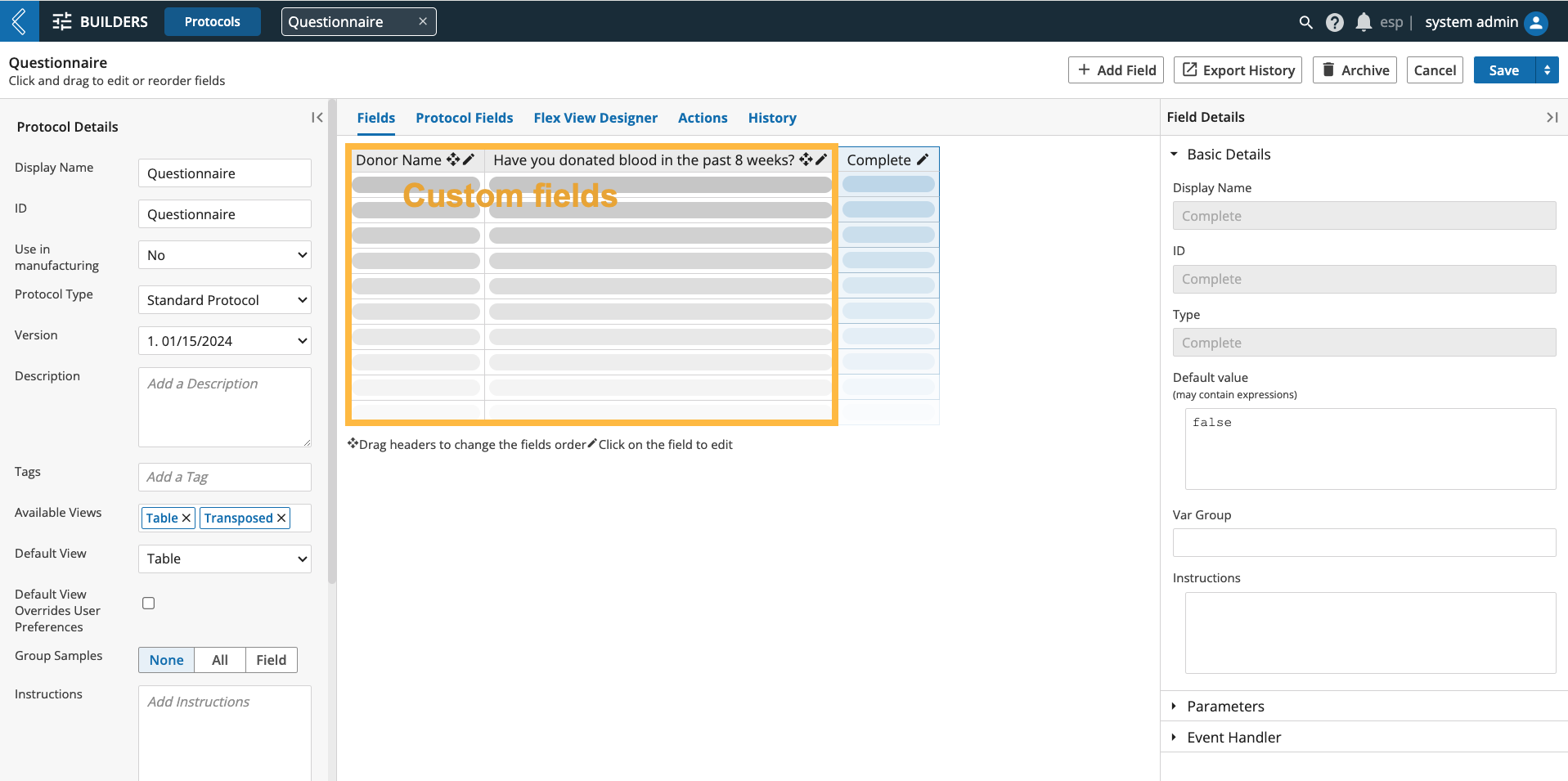Click the esp language link
Viewport: 1568px width, 781px height.
1391,22
